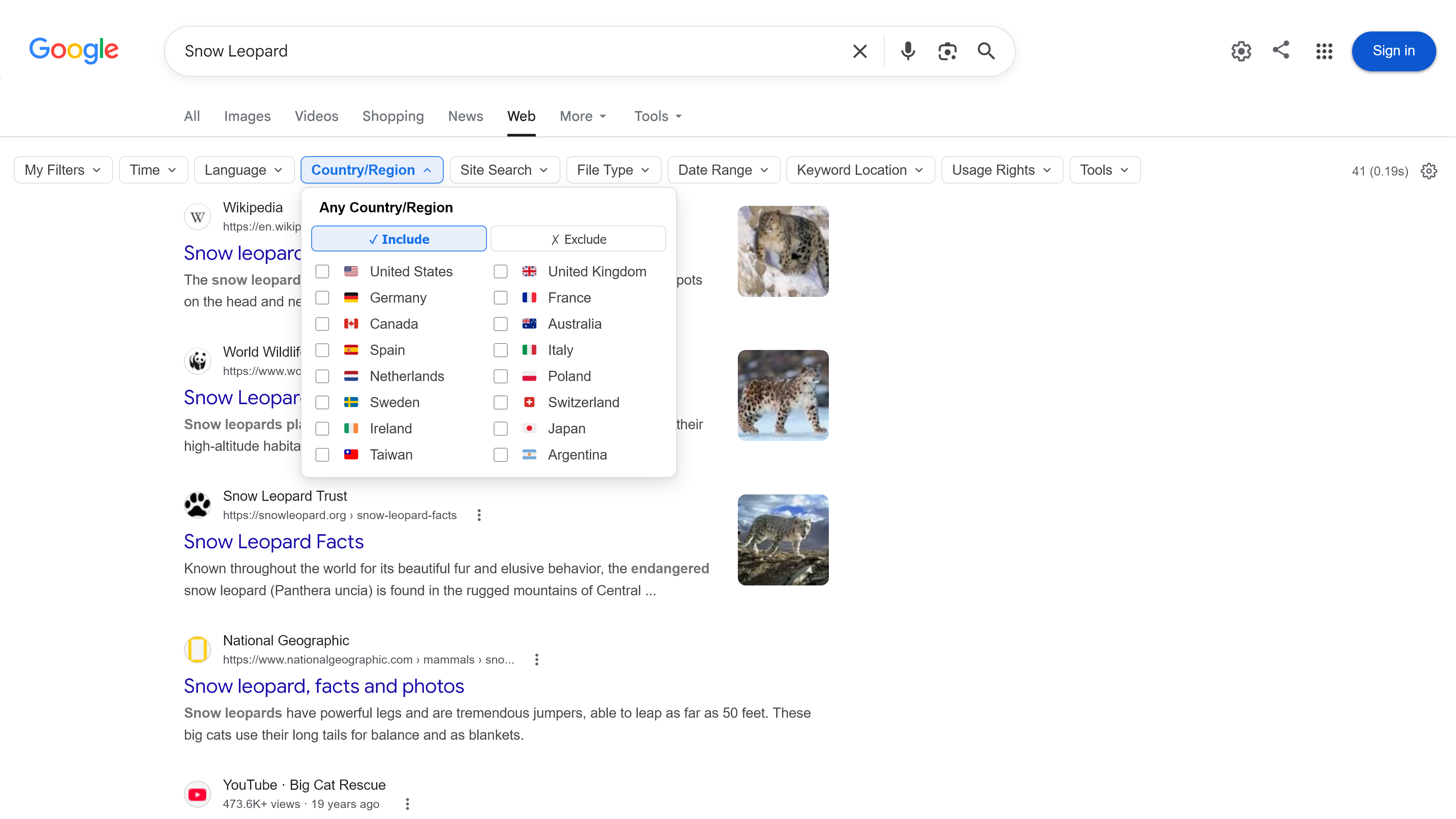Open Snow leopard, facts and photos link

pos(324,686)
